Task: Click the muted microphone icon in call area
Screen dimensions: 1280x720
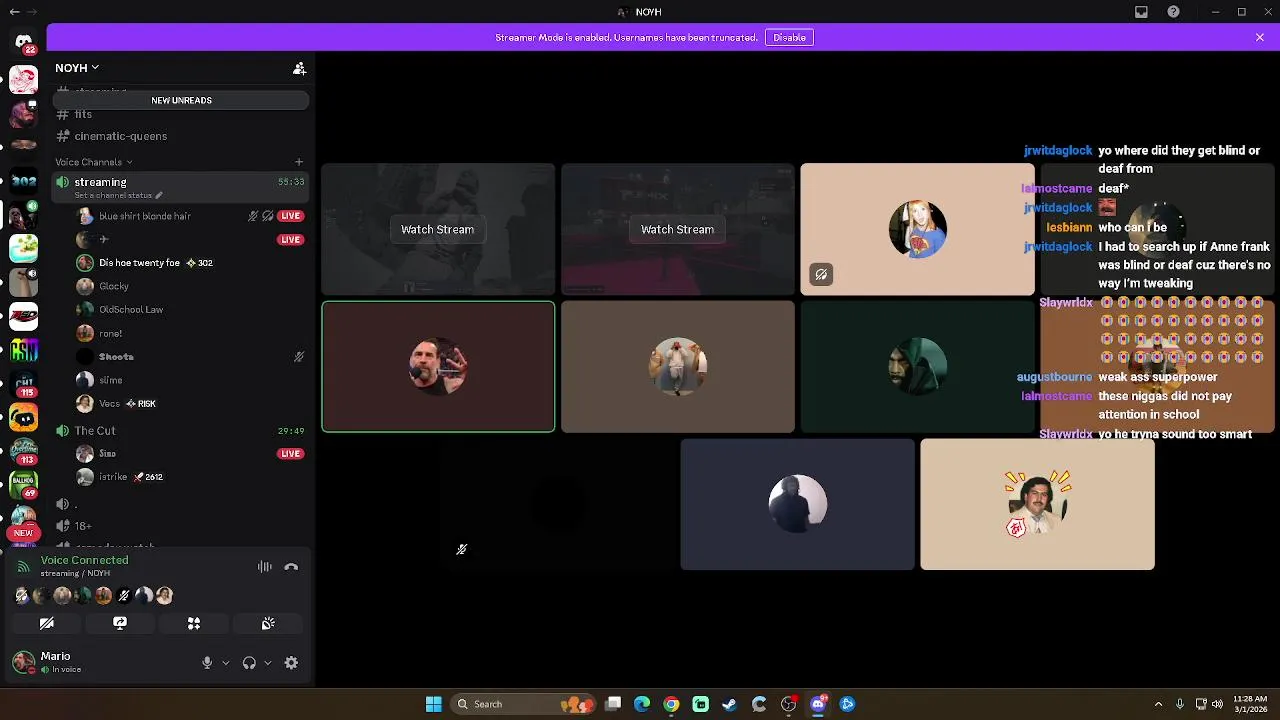Action: (462, 550)
